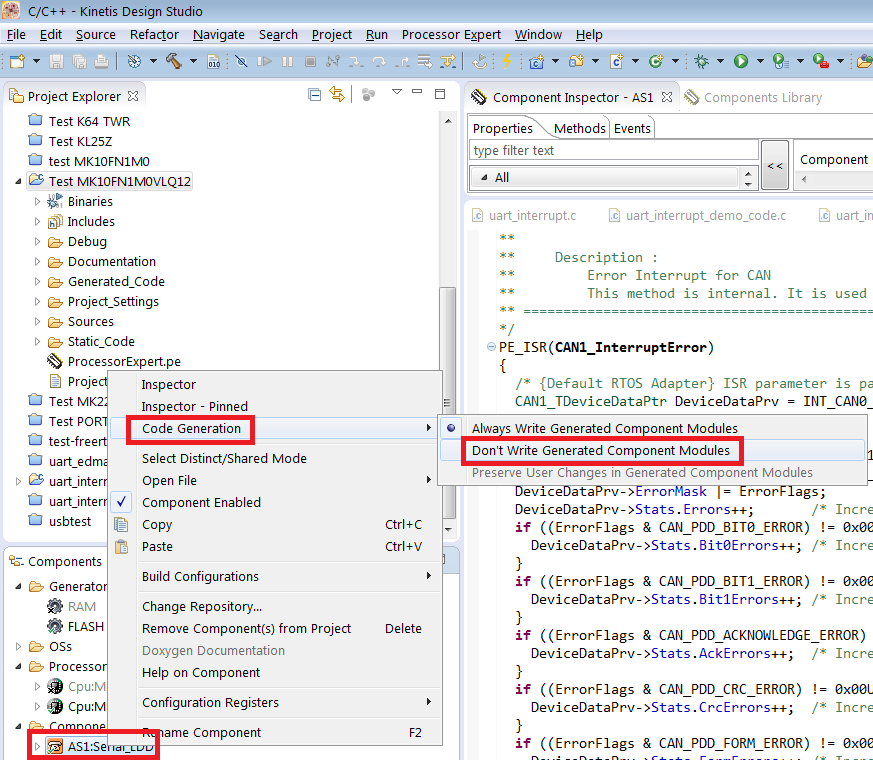The height and width of the screenshot is (760, 873).
Task: Collapse the Test MK10FN1M0VLQ12 project
Action: 18,182
